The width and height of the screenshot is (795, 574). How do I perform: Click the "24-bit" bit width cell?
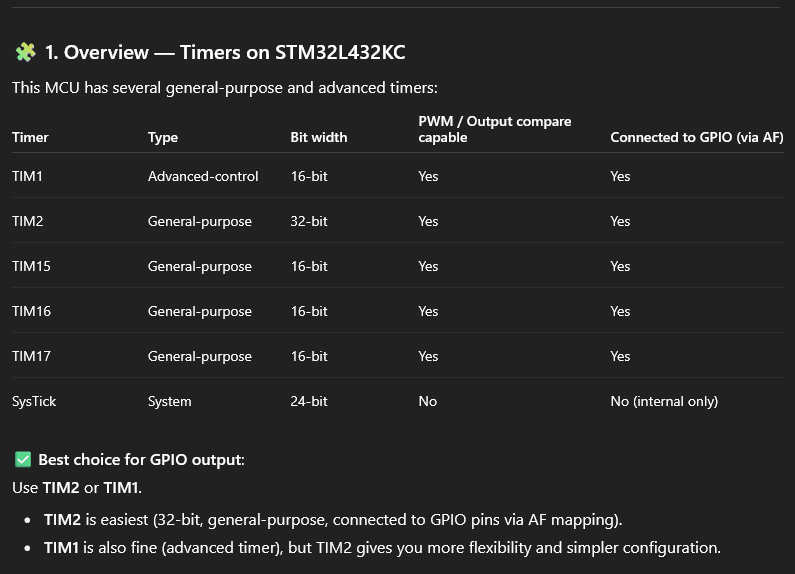point(309,401)
